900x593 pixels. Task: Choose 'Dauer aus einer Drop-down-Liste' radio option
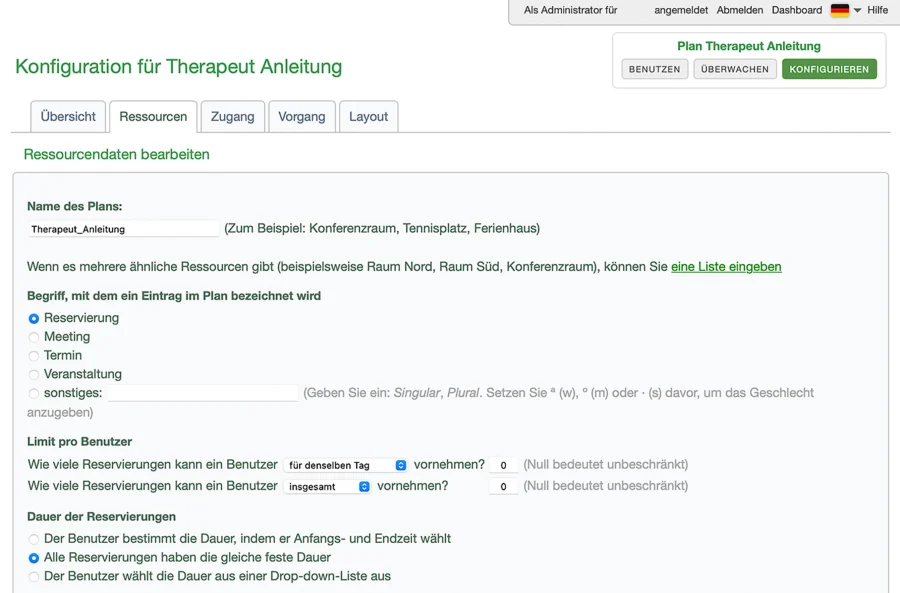(34, 576)
